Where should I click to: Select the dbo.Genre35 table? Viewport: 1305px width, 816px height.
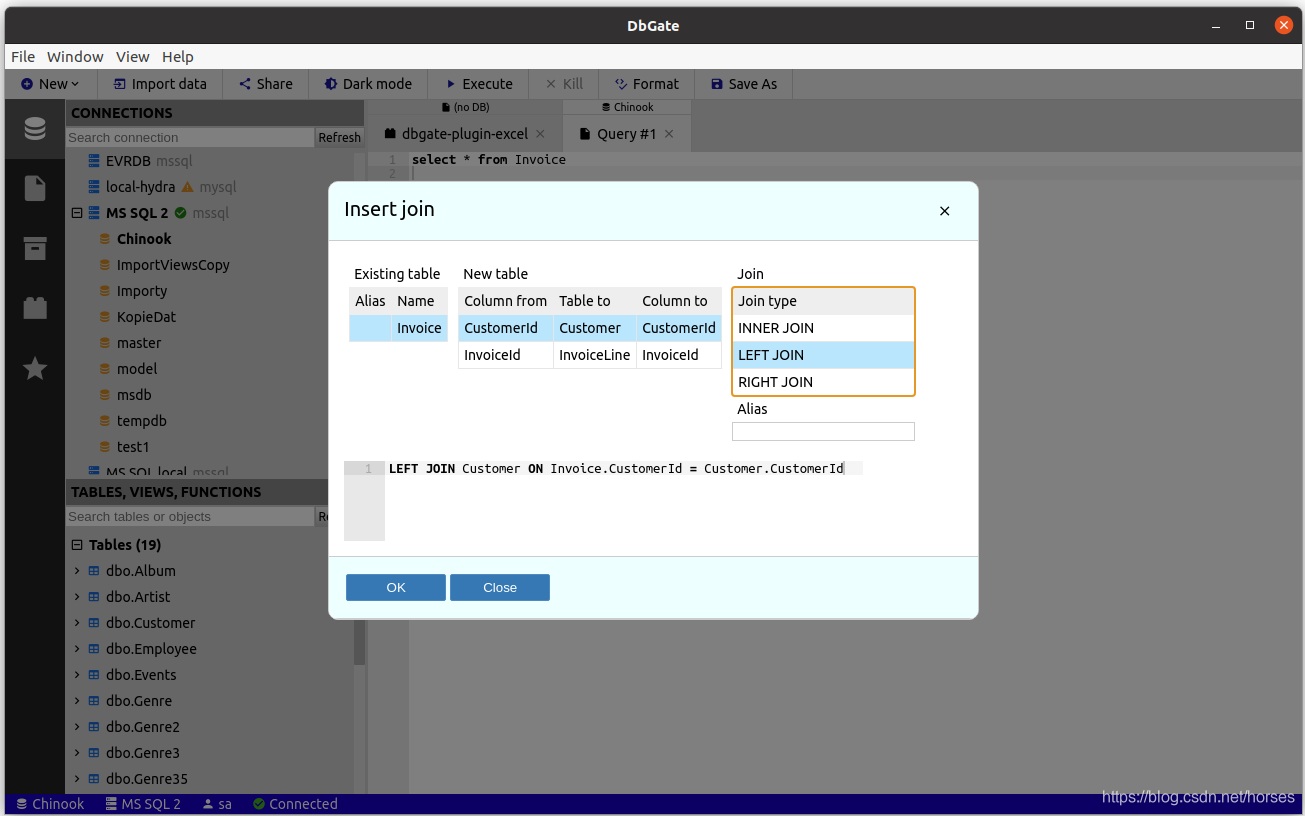(x=147, y=779)
